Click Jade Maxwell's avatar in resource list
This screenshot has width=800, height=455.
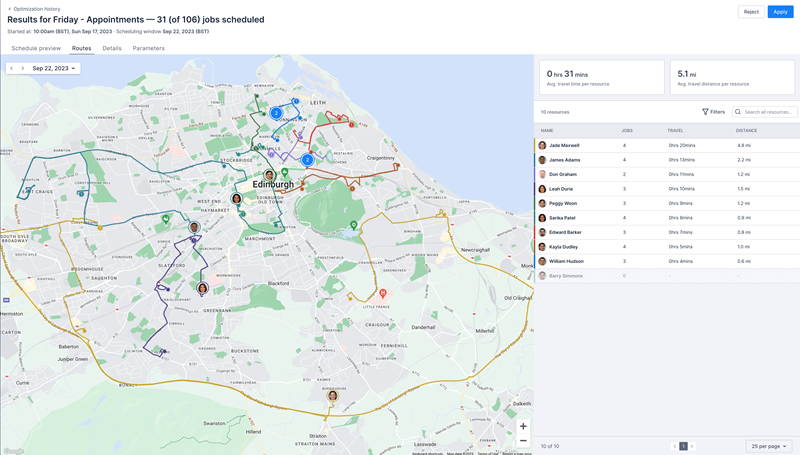(543, 145)
